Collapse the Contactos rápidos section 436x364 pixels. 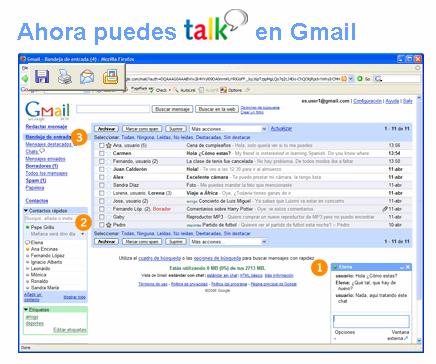click(x=26, y=211)
